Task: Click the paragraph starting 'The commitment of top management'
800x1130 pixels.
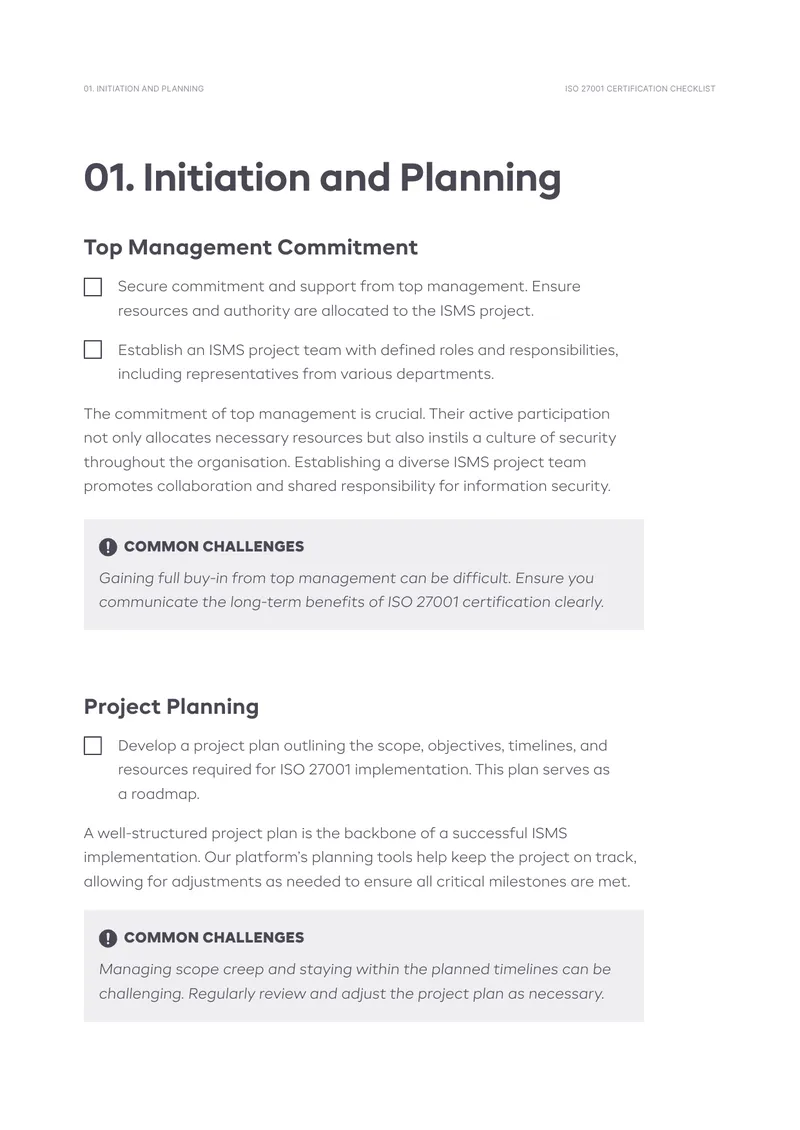Action: (350, 450)
